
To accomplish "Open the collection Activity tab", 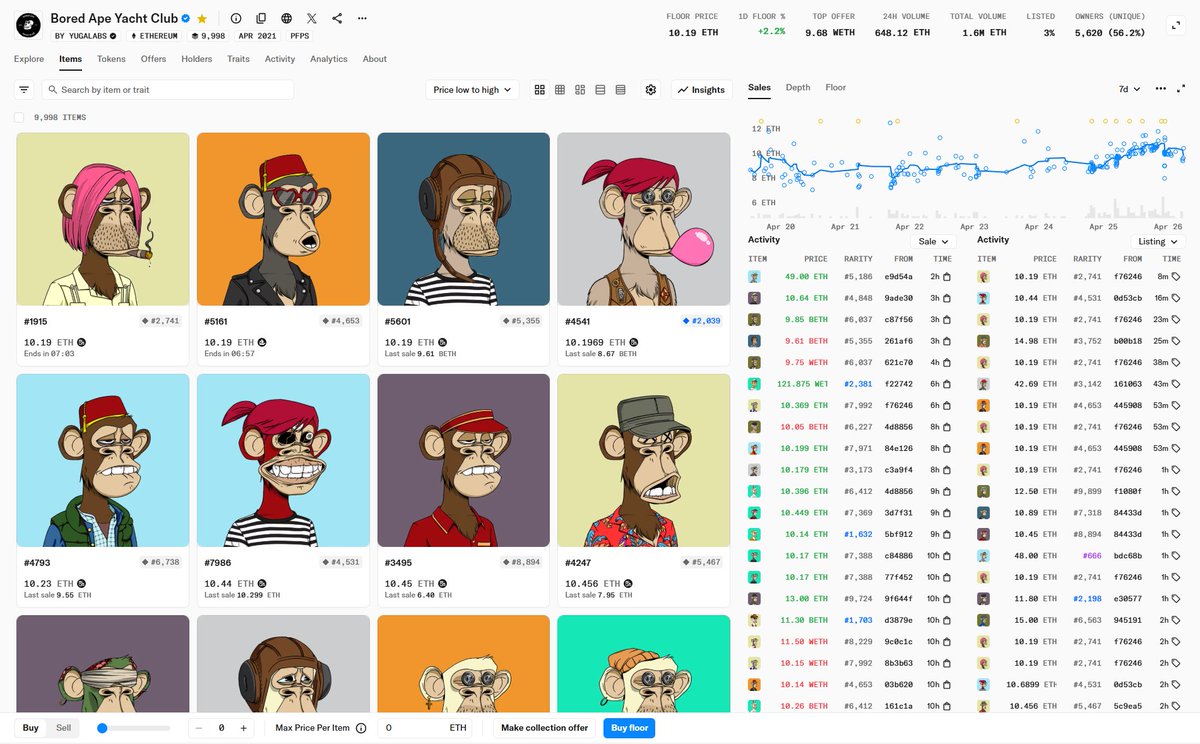I will coord(280,59).
